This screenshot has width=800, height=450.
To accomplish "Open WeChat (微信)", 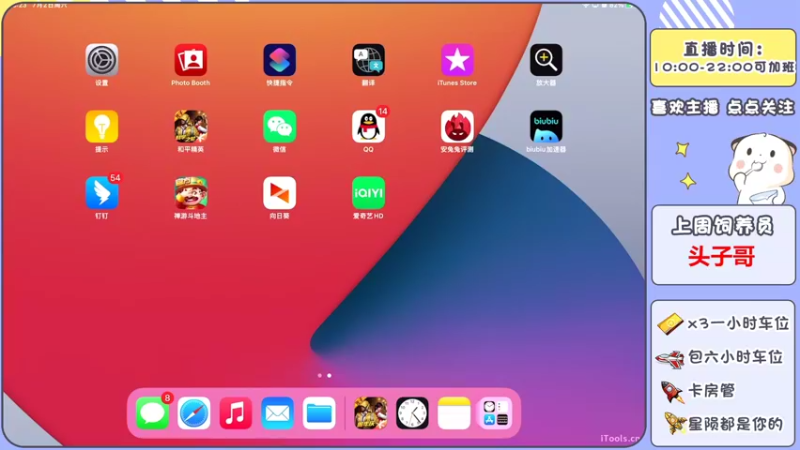I will click(280, 127).
